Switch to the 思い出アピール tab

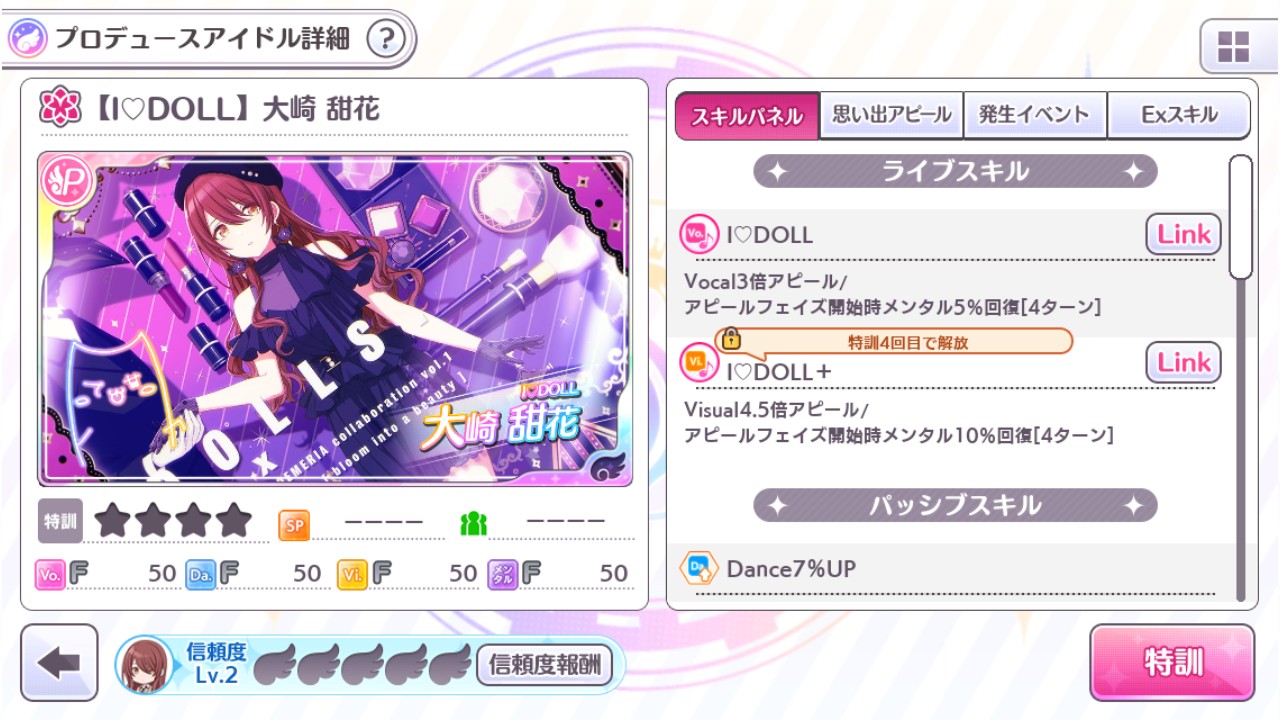pos(892,115)
